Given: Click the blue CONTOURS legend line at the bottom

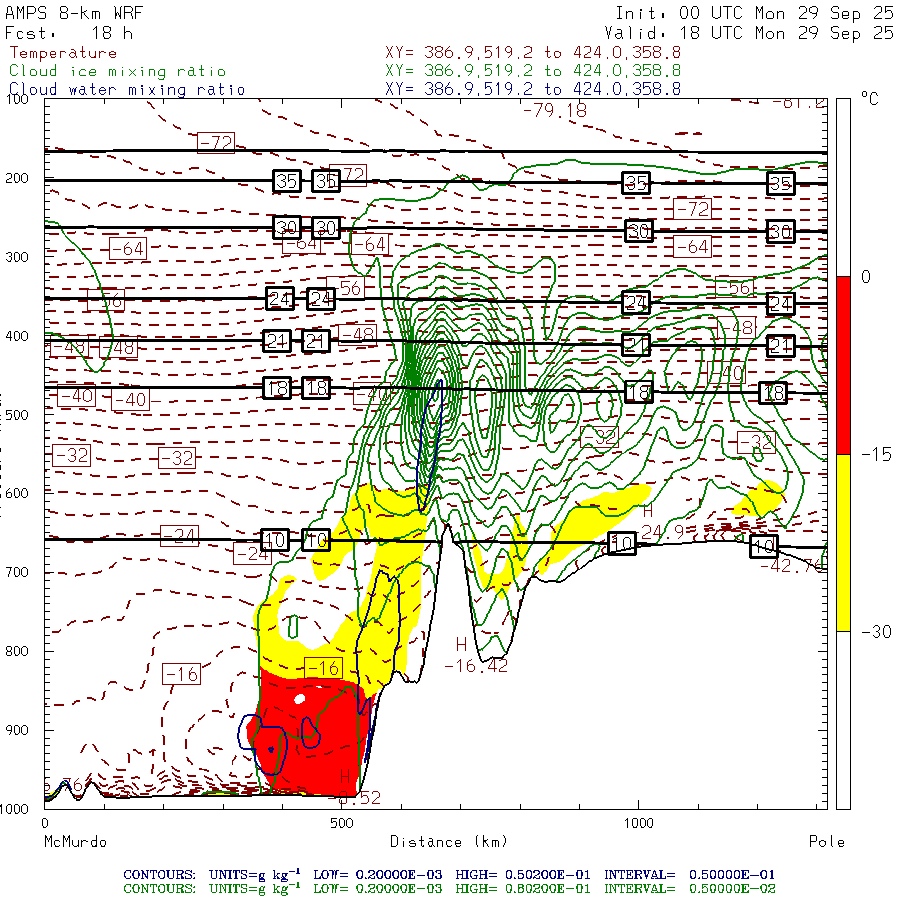Looking at the screenshot, I should click(x=449, y=875).
